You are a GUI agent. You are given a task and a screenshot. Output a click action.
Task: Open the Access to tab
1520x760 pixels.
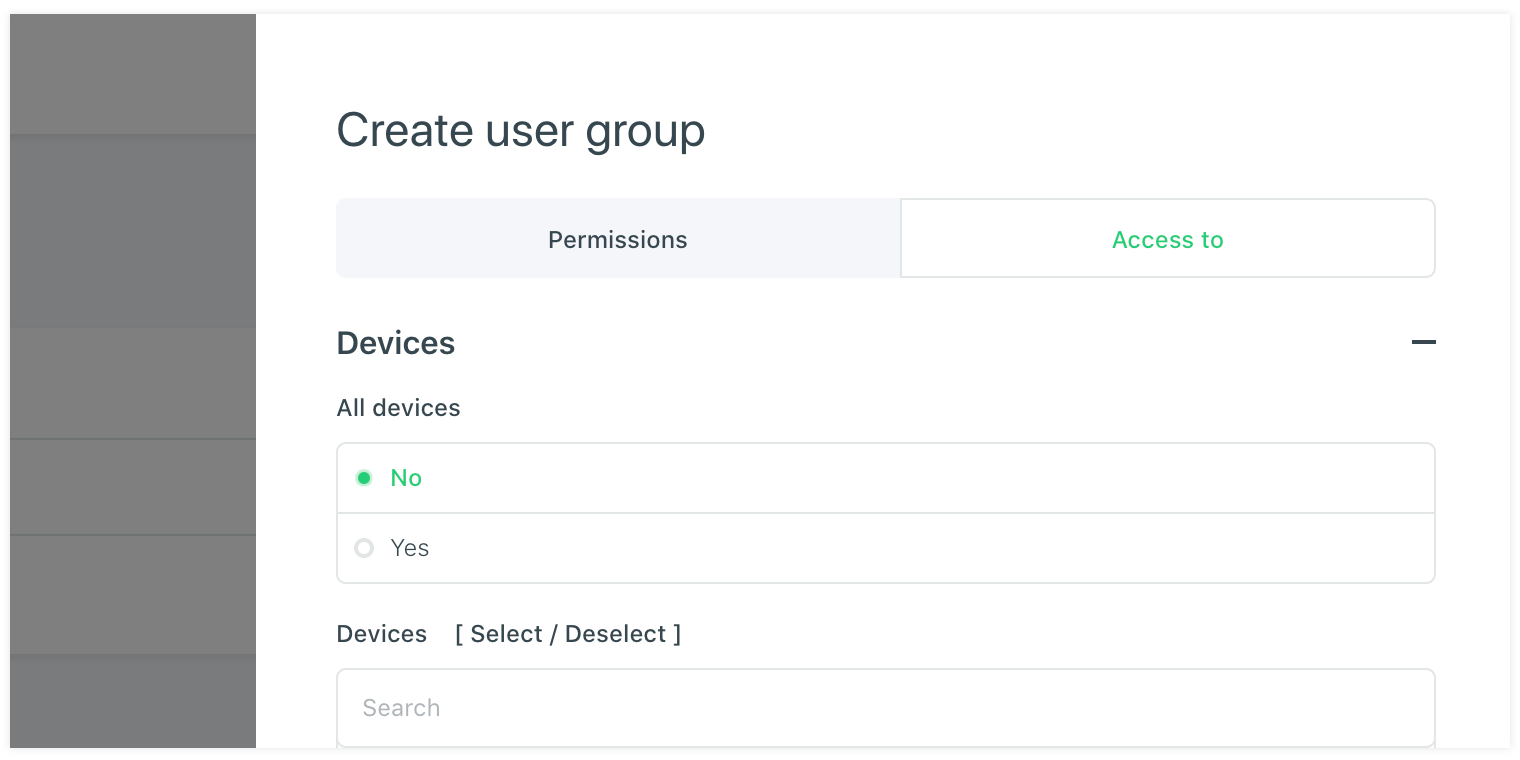pyautogui.click(x=1167, y=240)
